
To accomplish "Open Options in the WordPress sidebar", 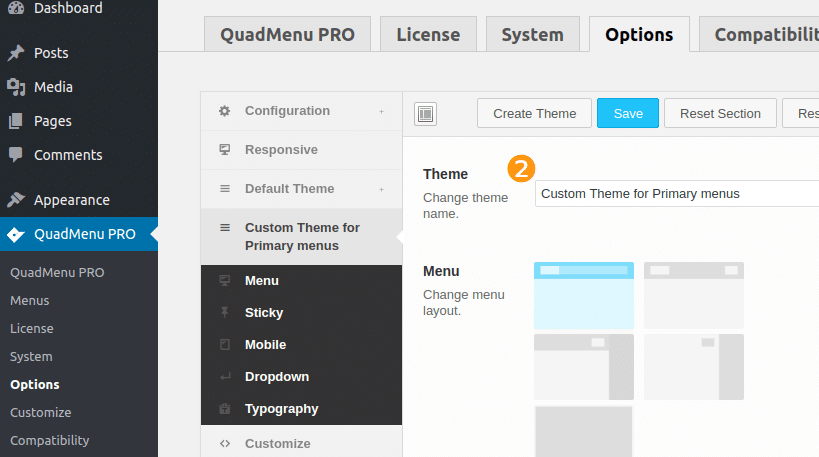I will [35, 384].
